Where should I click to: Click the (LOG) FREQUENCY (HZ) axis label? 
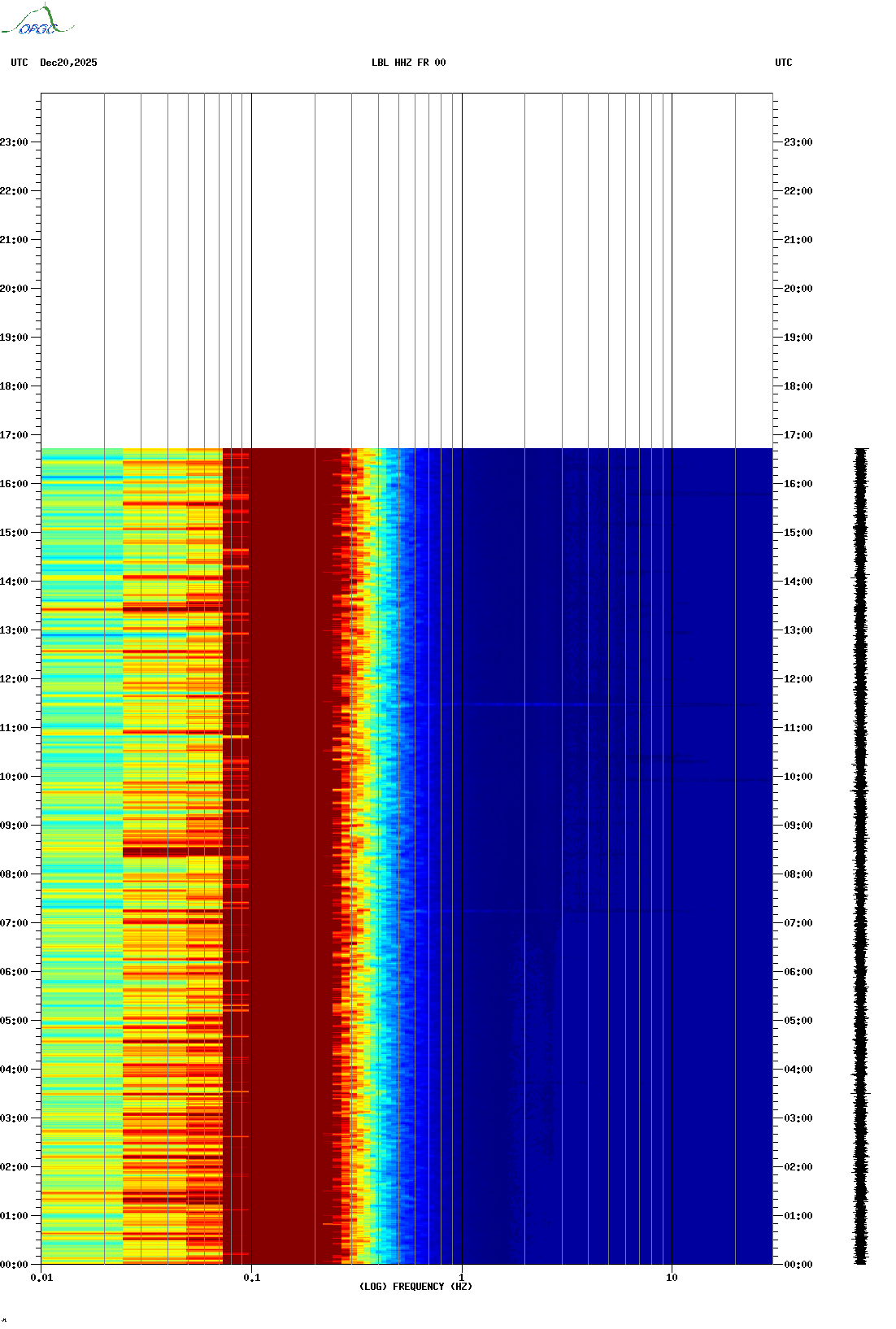415,1286
